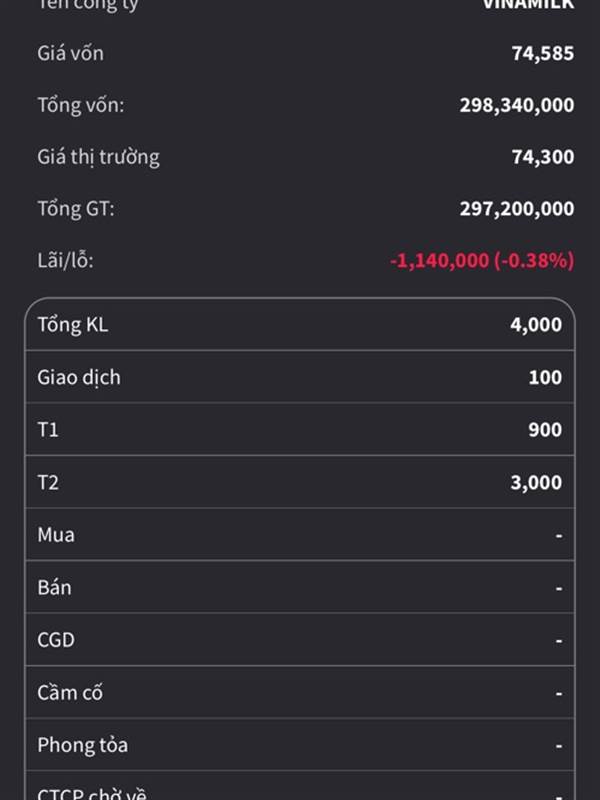
Task: Tap the Tổng GT label
Action: [x=76, y=209]
